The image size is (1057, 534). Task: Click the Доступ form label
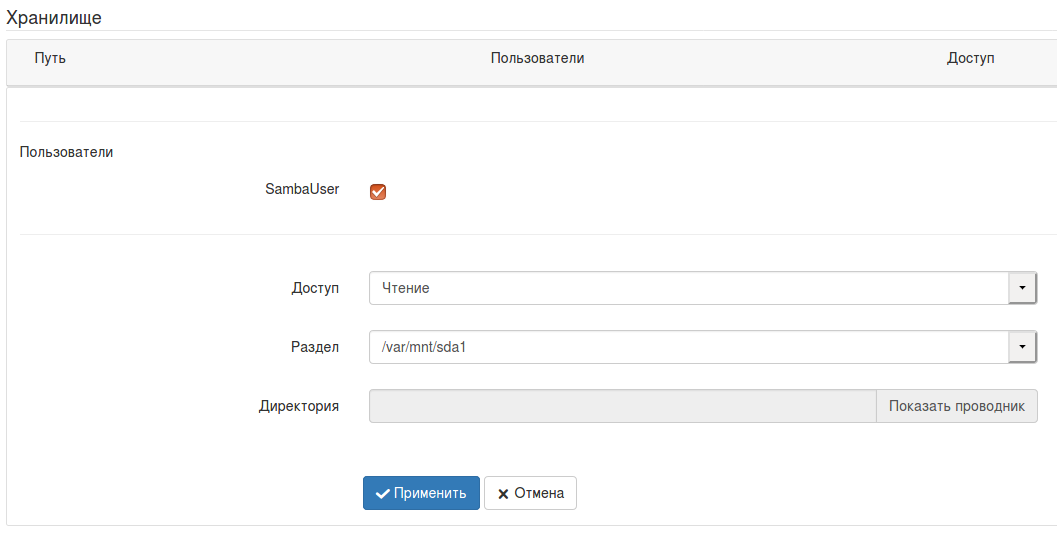click(315, 288)
